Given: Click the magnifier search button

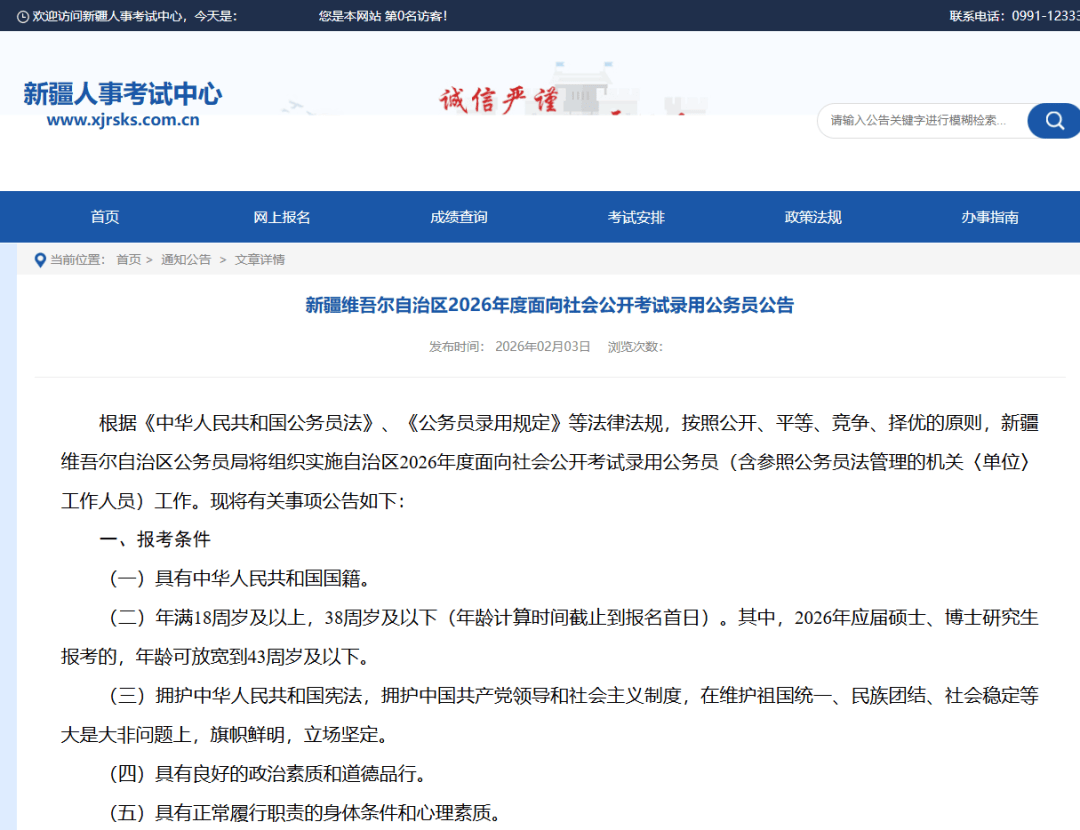Looking at the screenshot, I should (1053, 121).
